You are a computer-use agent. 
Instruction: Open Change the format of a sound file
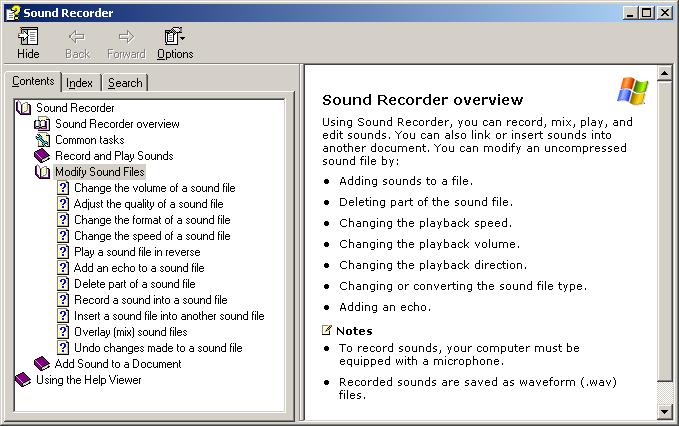[x=152, y=220]
